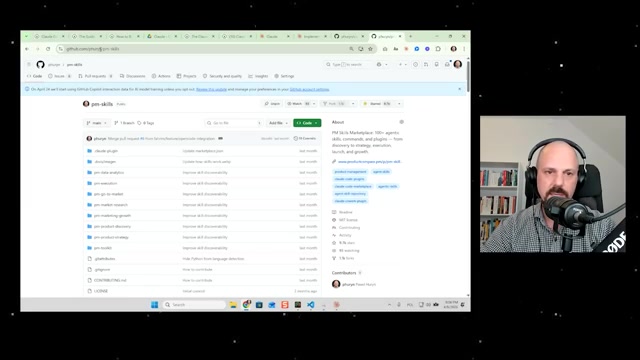640x360 pixels.
Task: Open the GitHub issues circle icon in header
Action: pos(415,64)
